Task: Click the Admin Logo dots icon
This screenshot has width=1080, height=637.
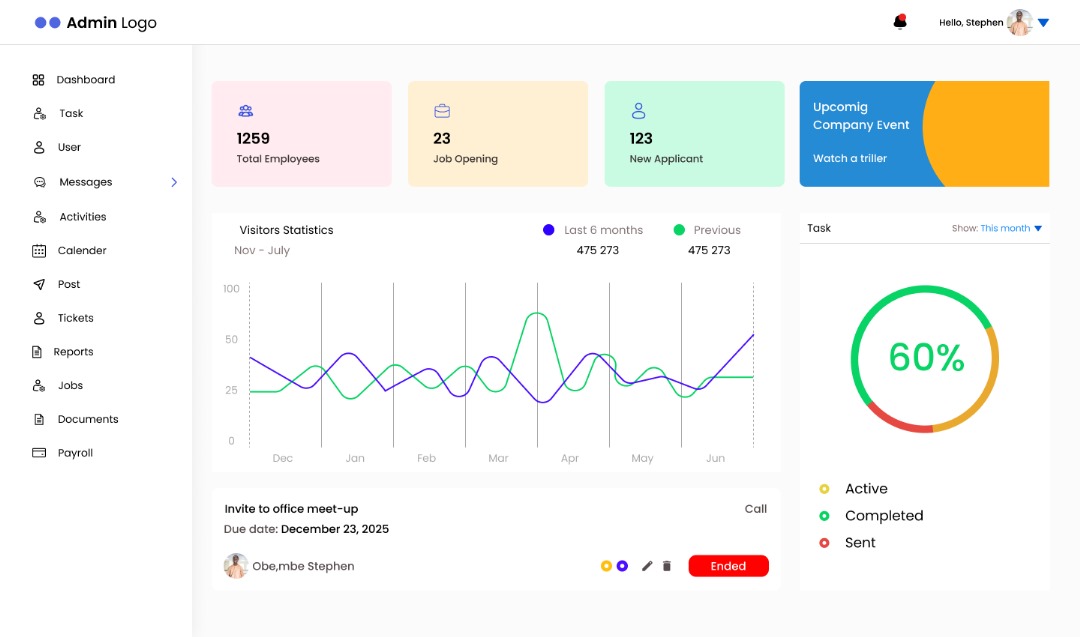Action: (x=48, y=23)
